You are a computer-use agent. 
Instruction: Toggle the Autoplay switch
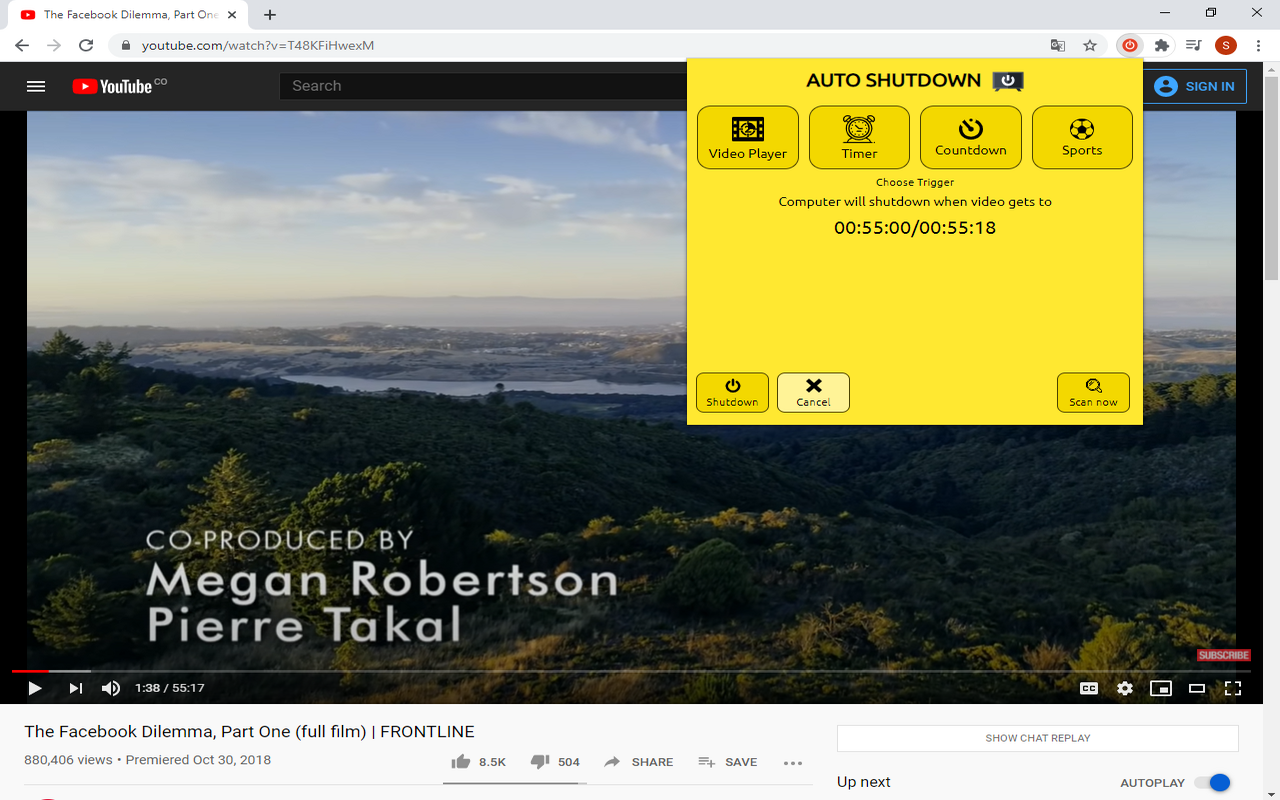coord(1213,783)
